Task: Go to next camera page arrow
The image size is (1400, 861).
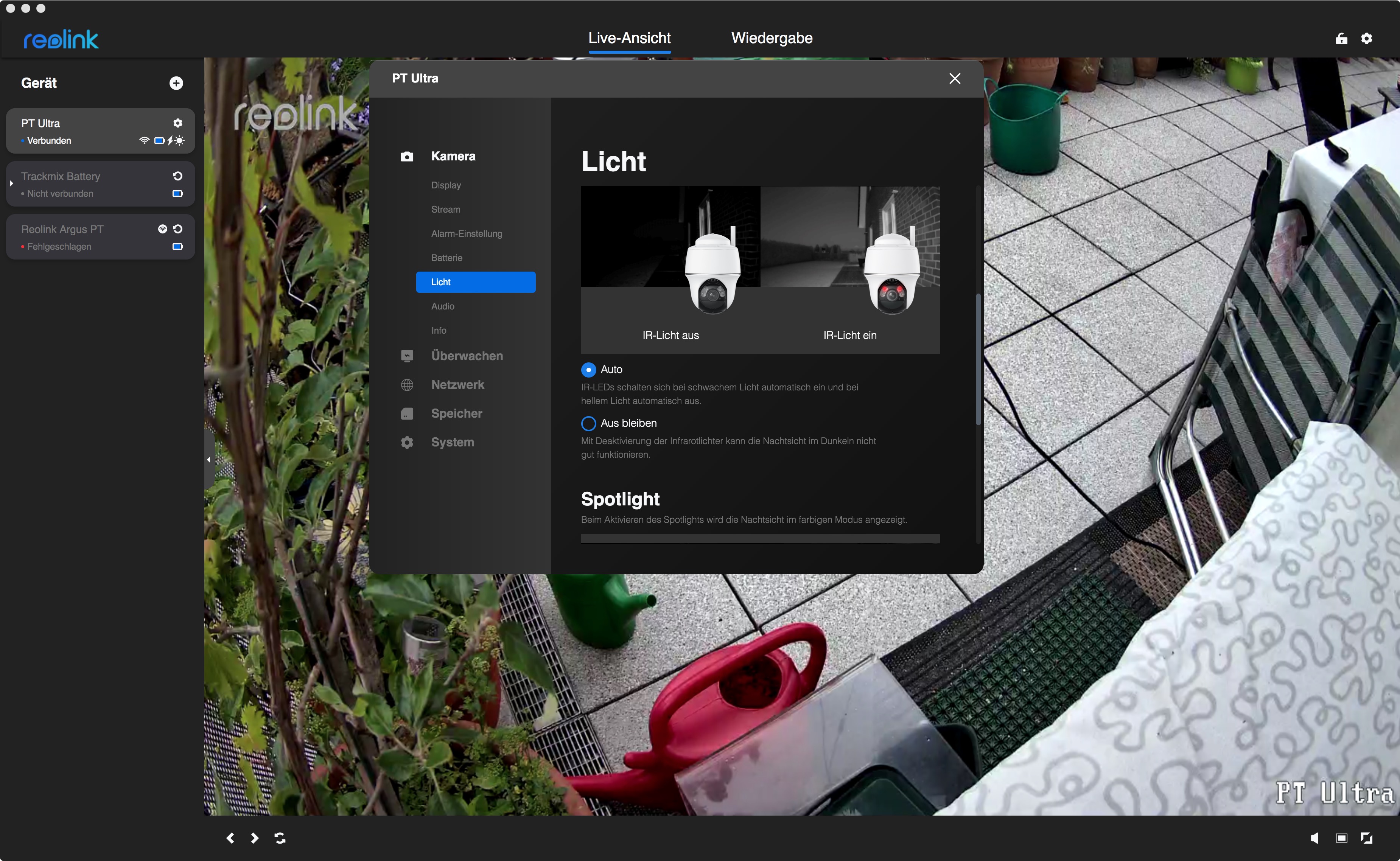Action: tap(255, 838)
